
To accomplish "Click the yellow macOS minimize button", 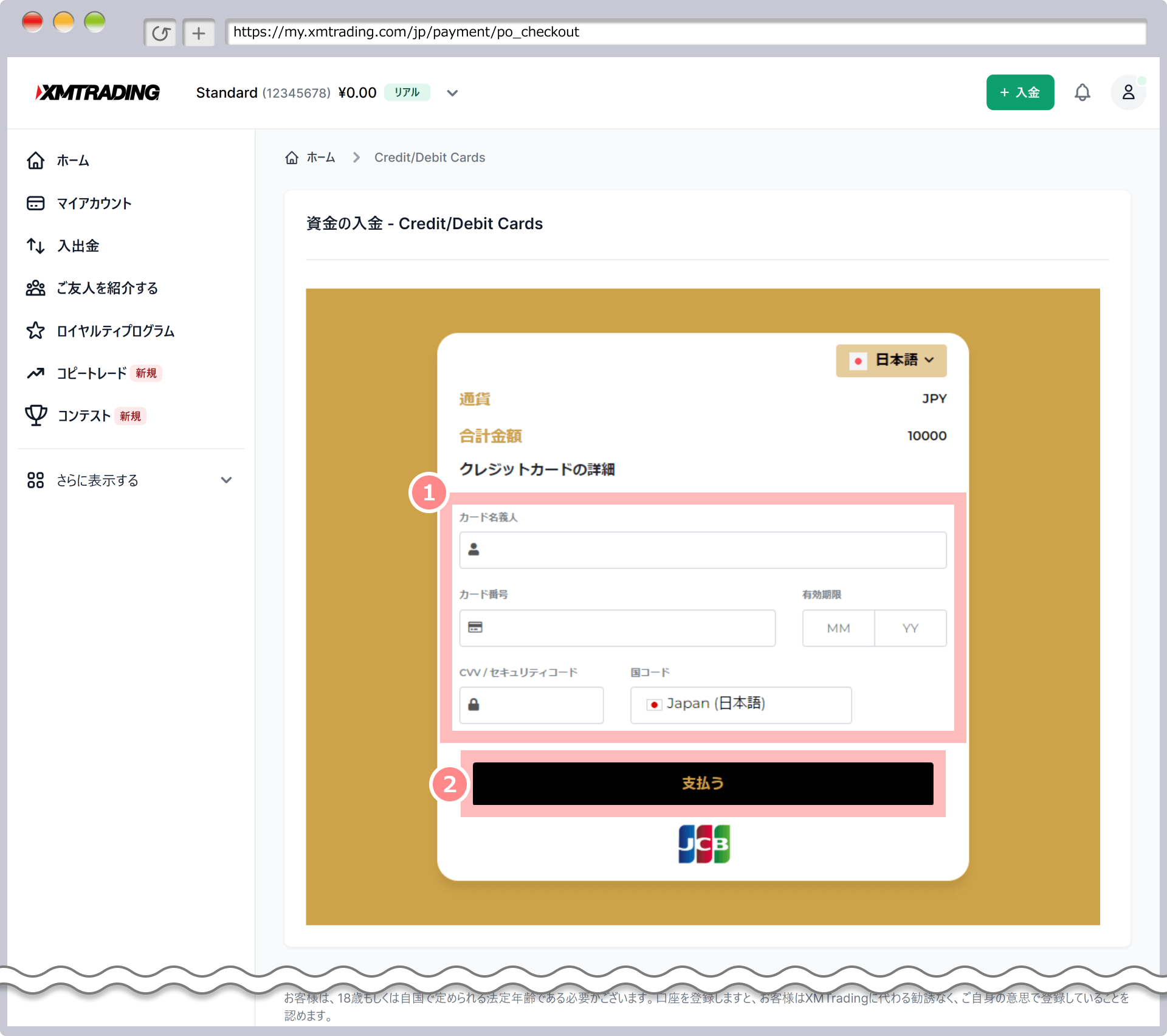I will (x=64, y=22).
